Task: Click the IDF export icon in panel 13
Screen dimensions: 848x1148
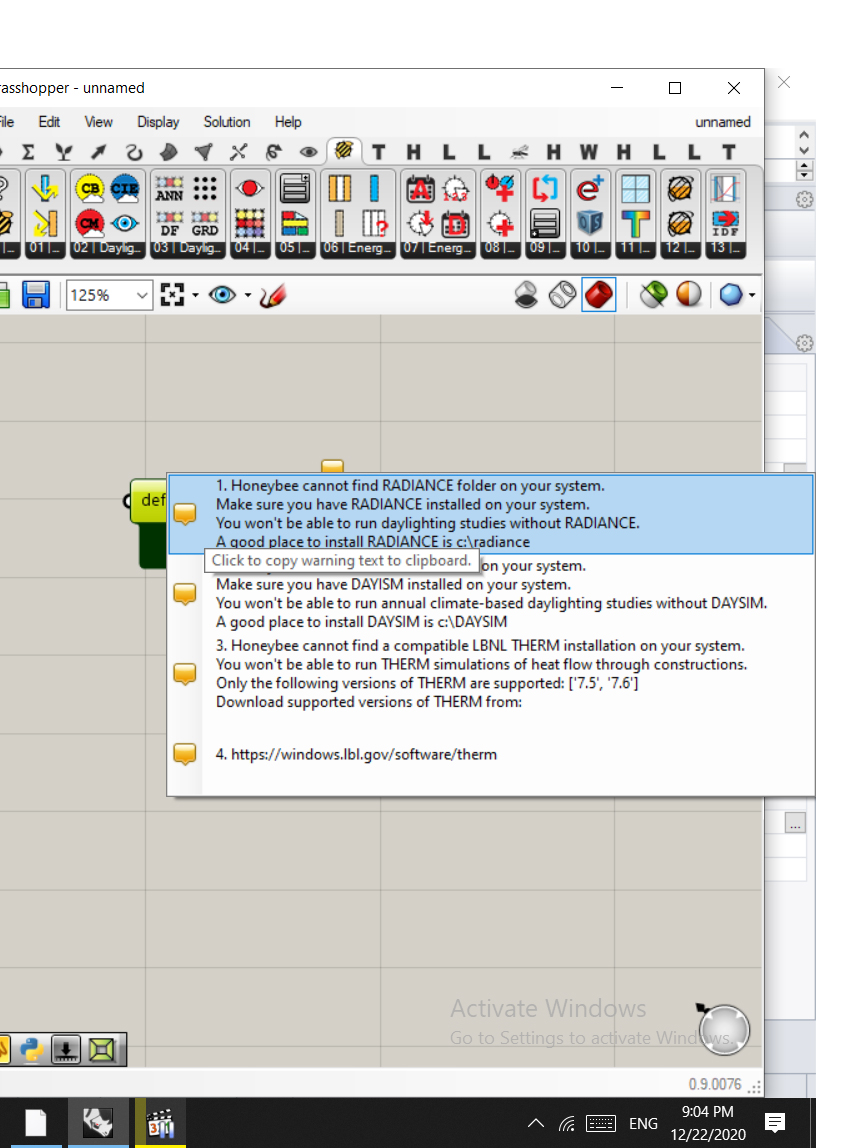Action: (x=725, y=223)
